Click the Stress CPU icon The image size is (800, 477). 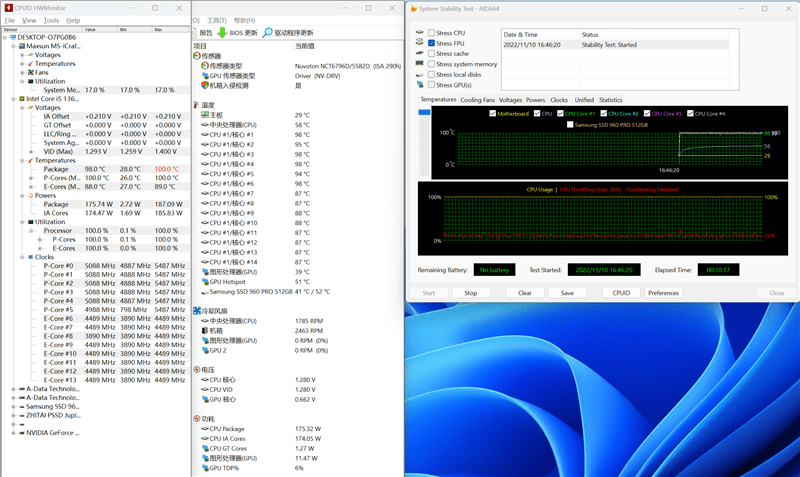419,32
